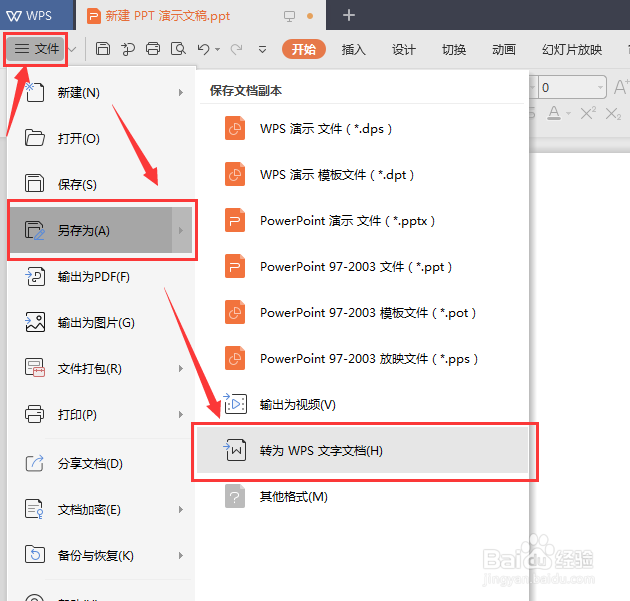Choose 分享文档(D) in file menu
This screenshot has width=630, height=601.
pos(102,464)
